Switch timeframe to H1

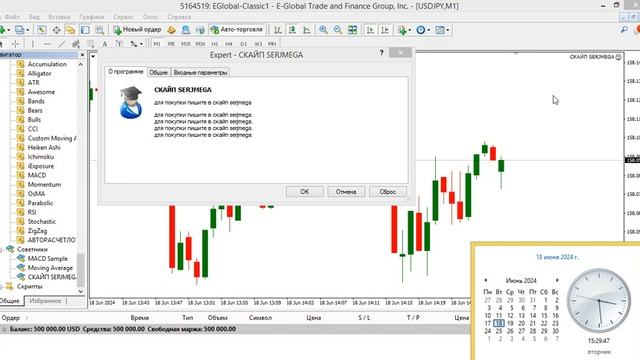point(215,44)
